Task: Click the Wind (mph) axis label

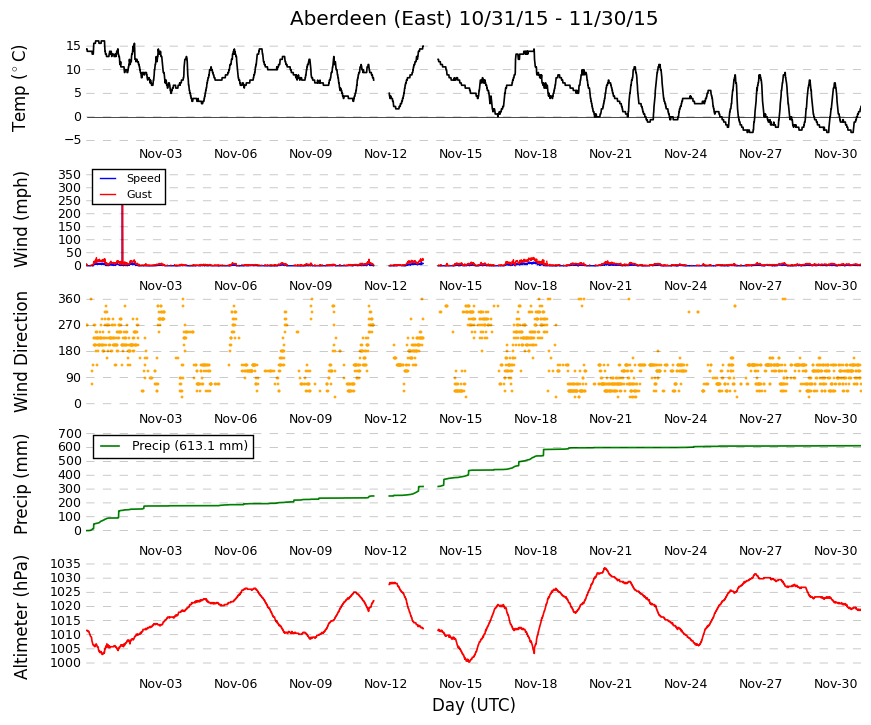Action: (20, 219)
